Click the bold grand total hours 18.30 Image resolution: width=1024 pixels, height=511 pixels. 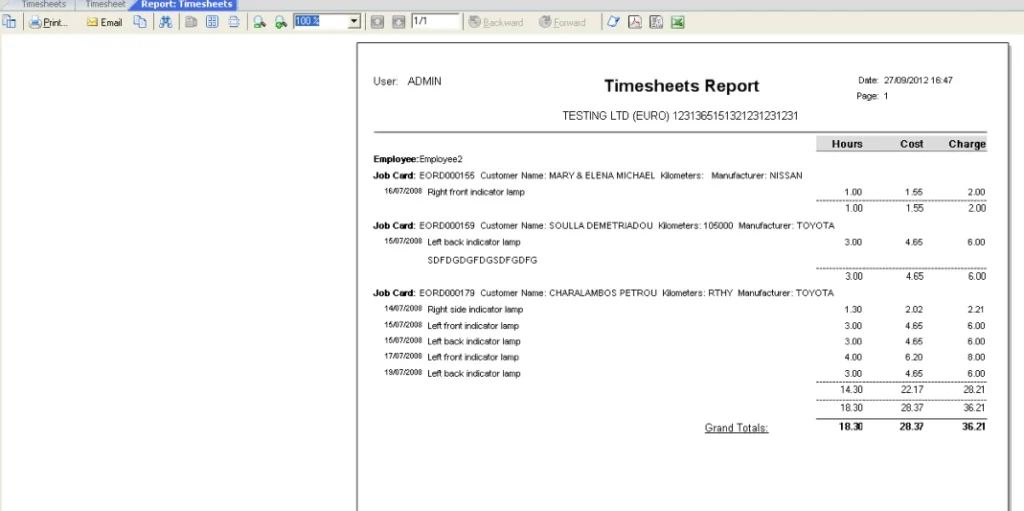click(851, 427)
